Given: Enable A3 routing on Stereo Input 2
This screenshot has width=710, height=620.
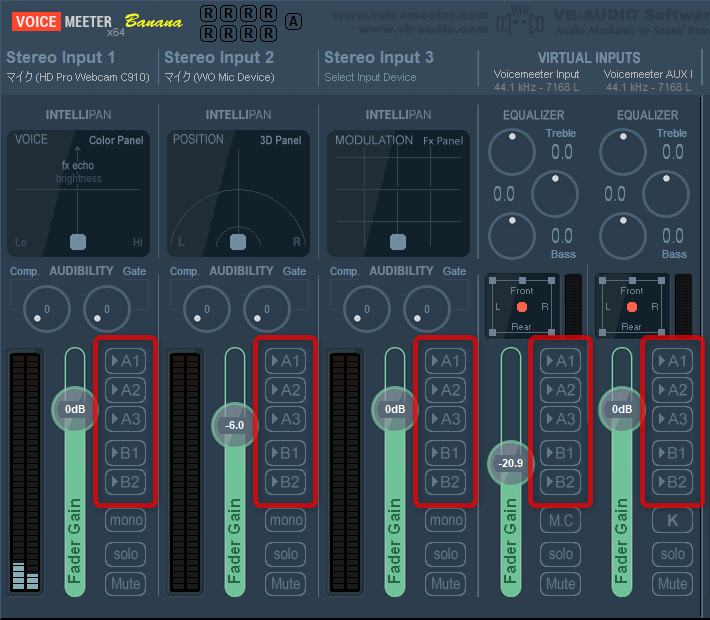Looking at the screenshot, I should 285,419.
